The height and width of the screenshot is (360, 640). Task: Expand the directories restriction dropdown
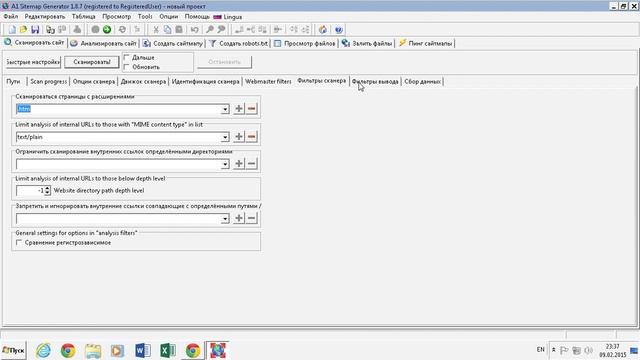click(x=225, y=164)
